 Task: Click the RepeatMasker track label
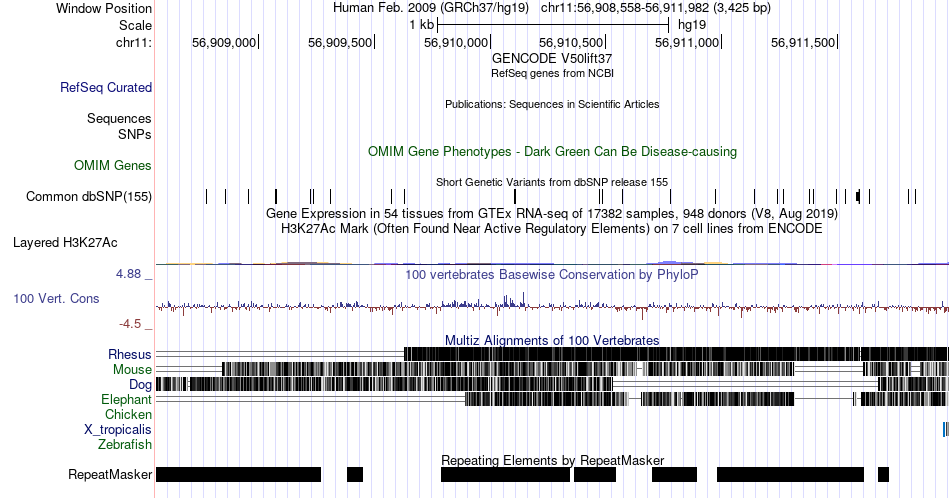110,474
